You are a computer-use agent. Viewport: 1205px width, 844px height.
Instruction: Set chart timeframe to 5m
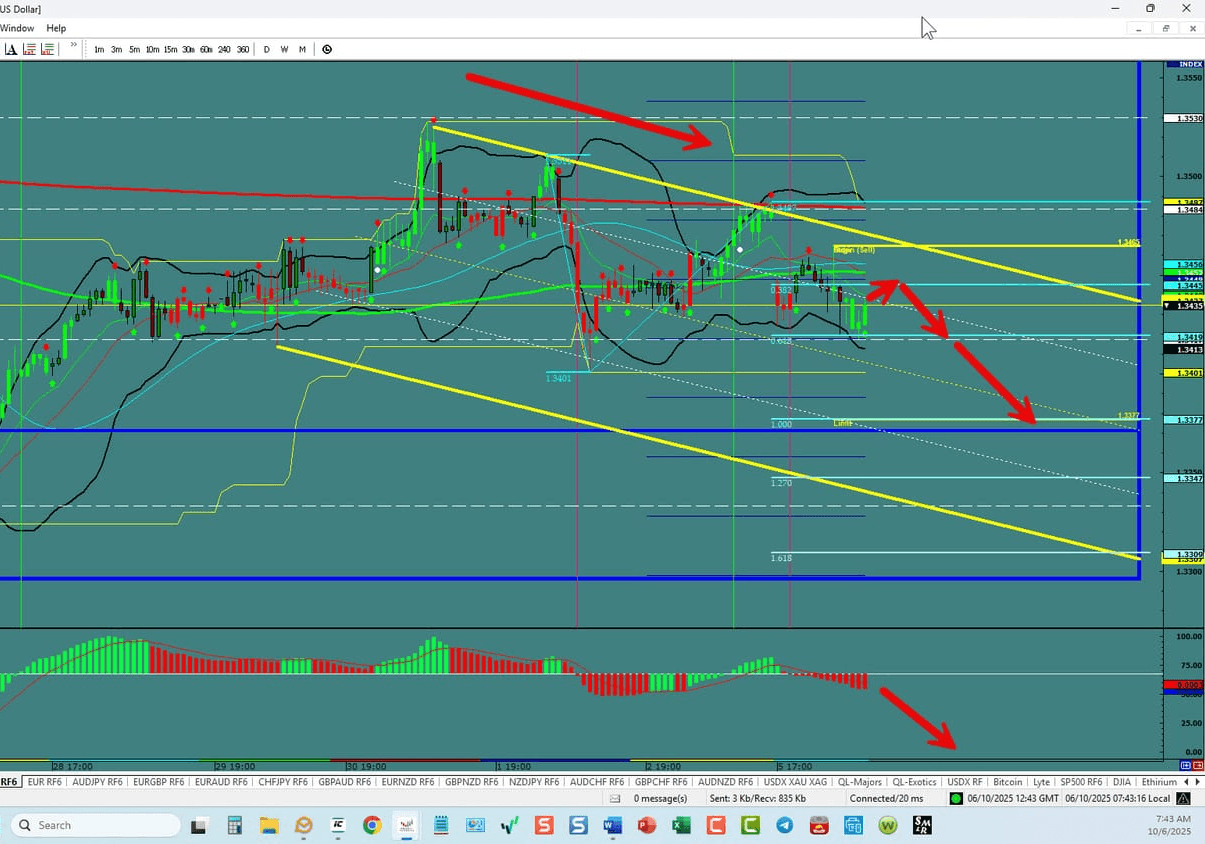(134, 49)
